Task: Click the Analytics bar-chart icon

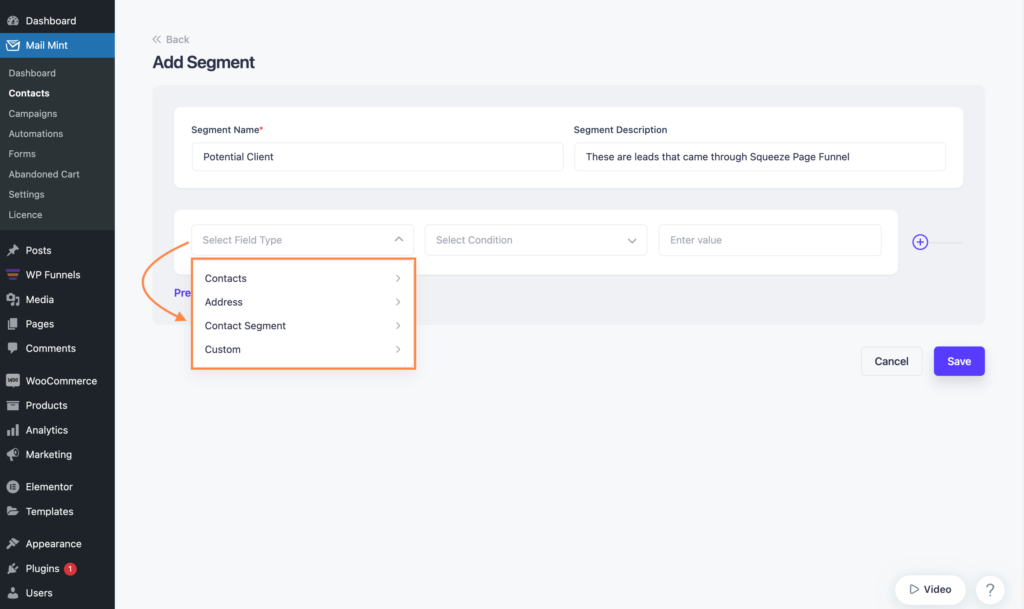Action: 15,429
